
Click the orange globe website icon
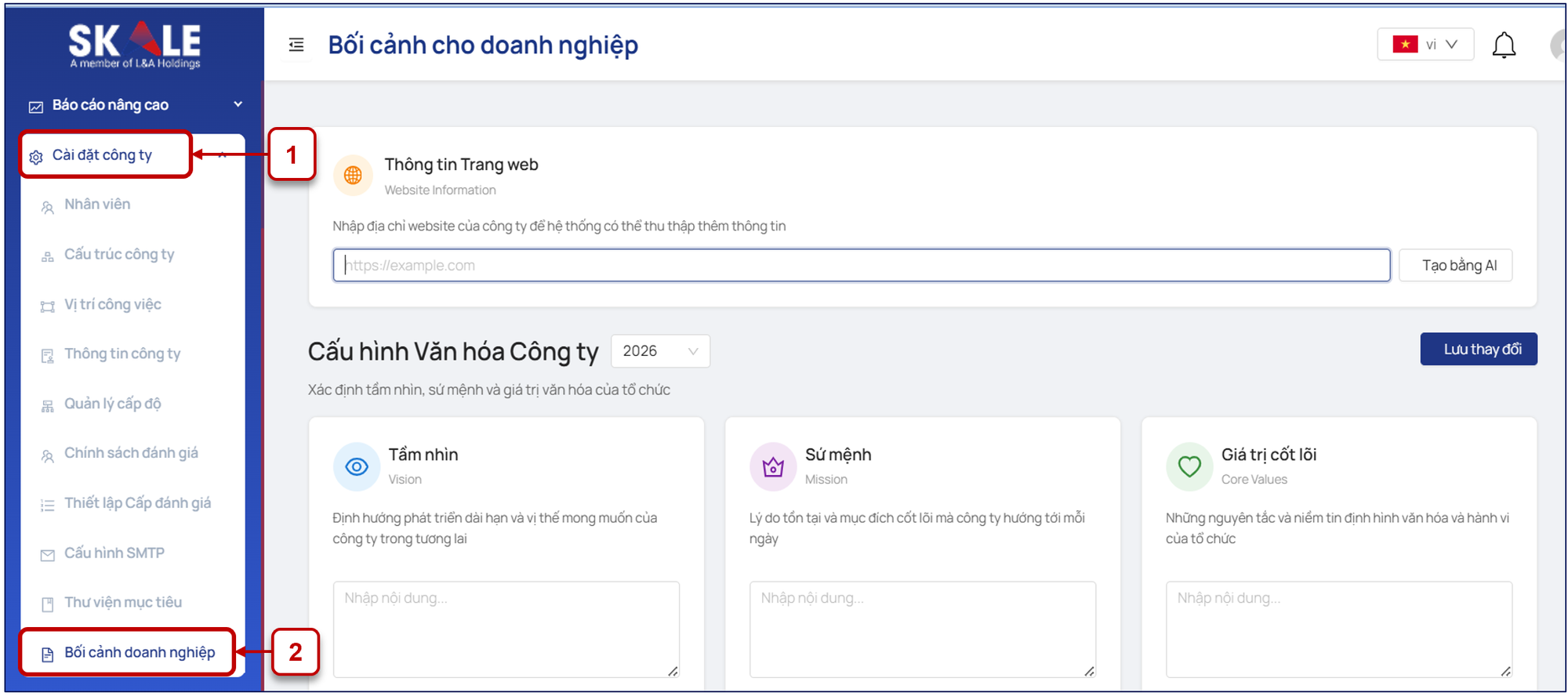[353, 175]
